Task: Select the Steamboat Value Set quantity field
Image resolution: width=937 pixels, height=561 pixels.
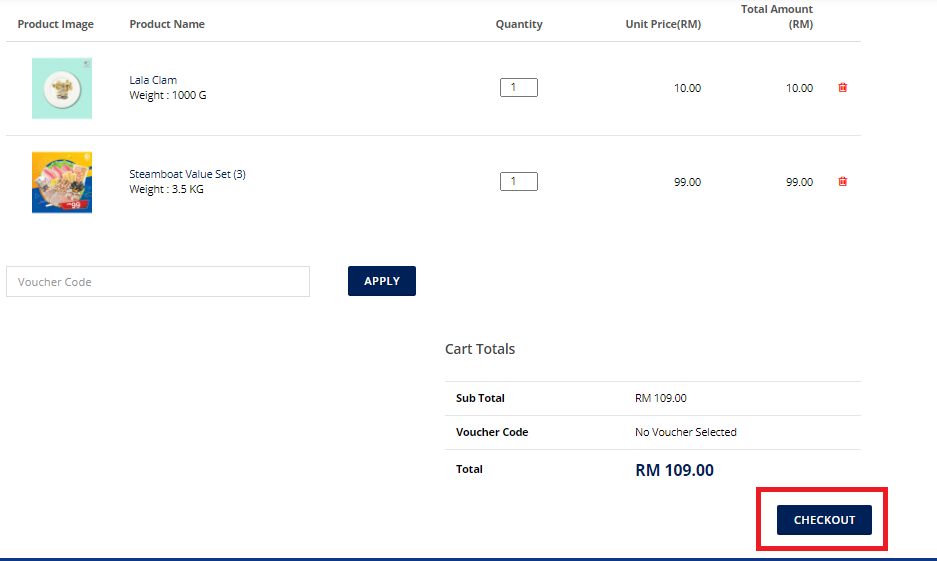Action: [518, 182]
